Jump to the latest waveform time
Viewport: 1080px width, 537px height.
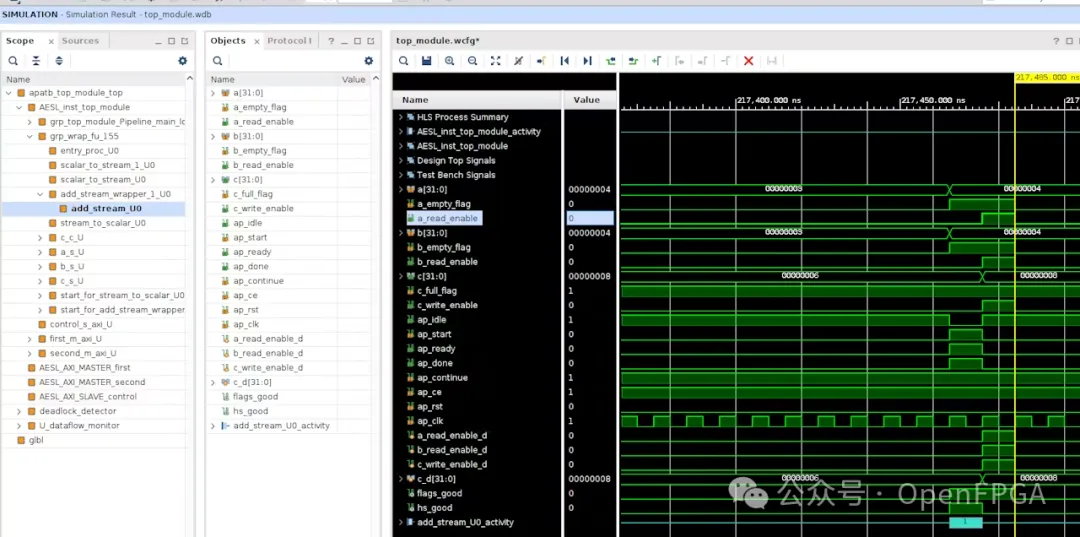[x=587, y=61]
